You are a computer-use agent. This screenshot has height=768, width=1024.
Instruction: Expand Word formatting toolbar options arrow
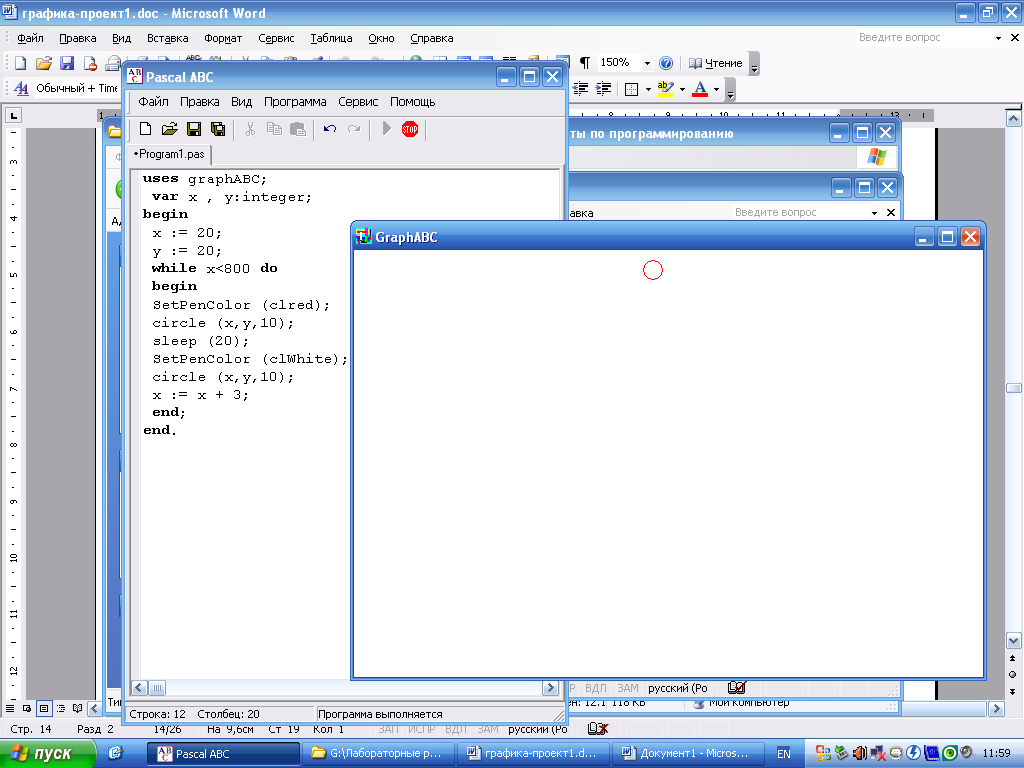coord(730,89)
